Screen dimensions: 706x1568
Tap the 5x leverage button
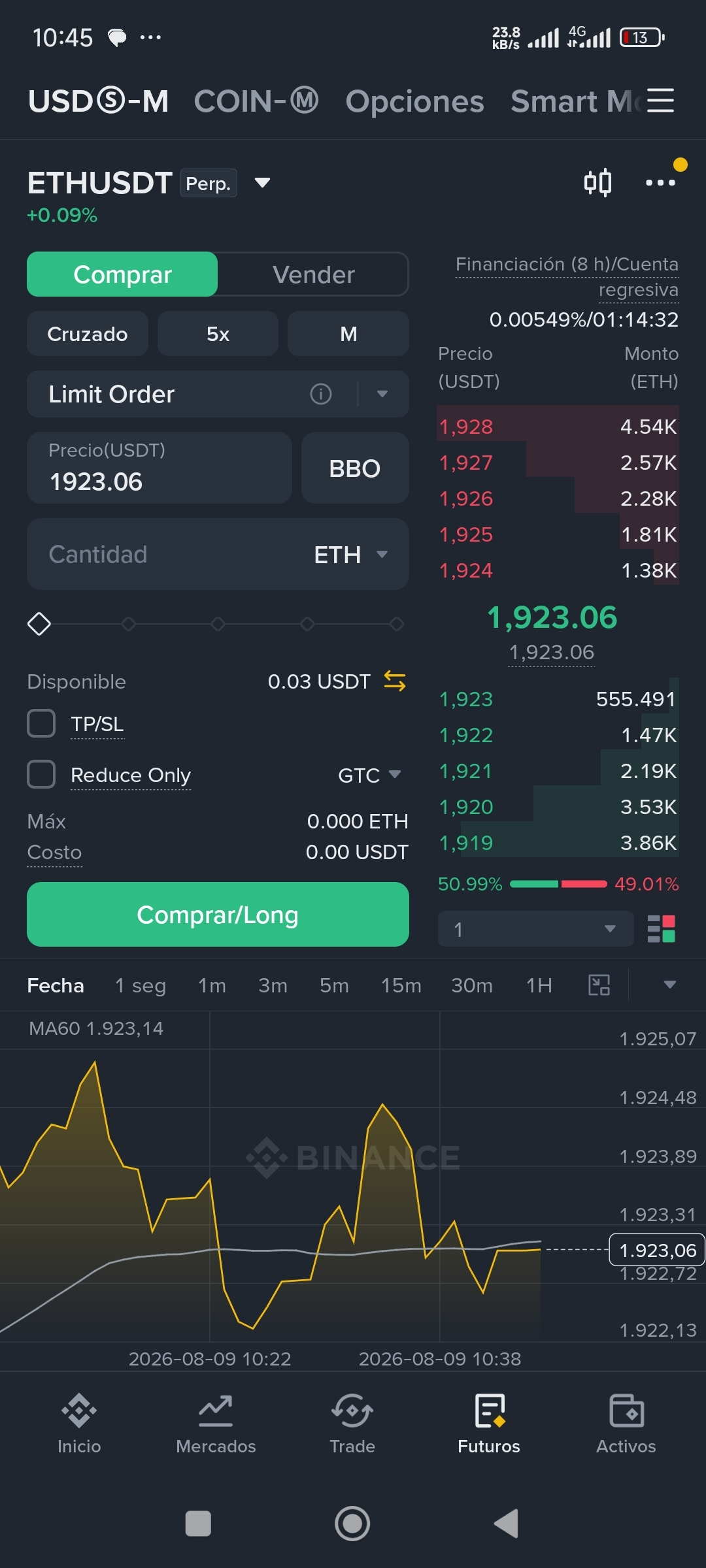[218, 334]
